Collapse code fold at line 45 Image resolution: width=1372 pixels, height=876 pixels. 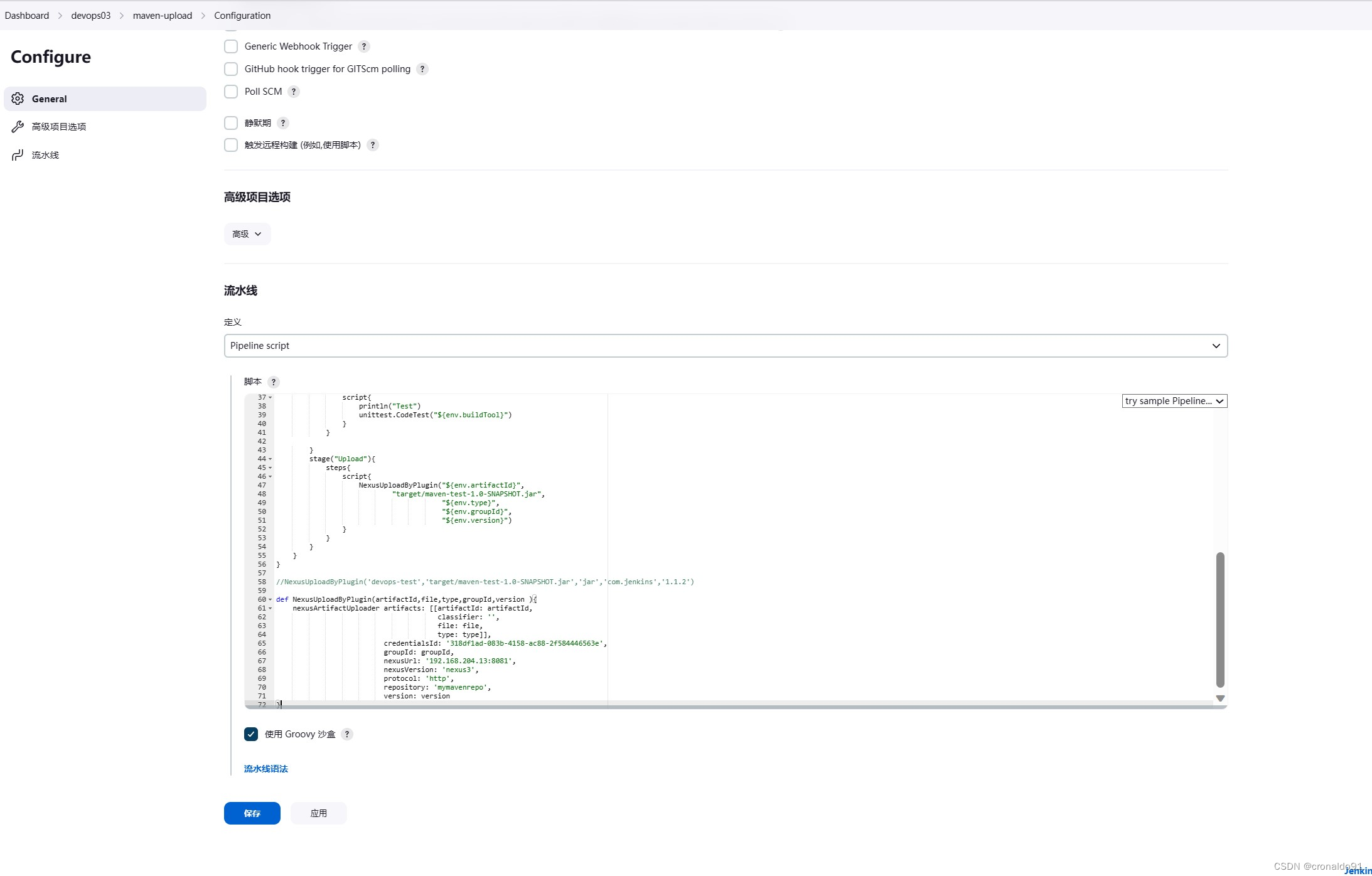[x=271, y=467]
